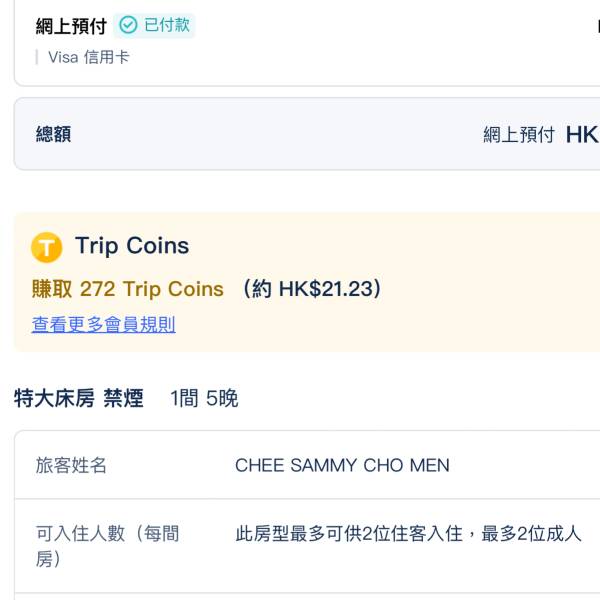
Task: Select the 網上預付 payment heading
Action: [71, 26]
